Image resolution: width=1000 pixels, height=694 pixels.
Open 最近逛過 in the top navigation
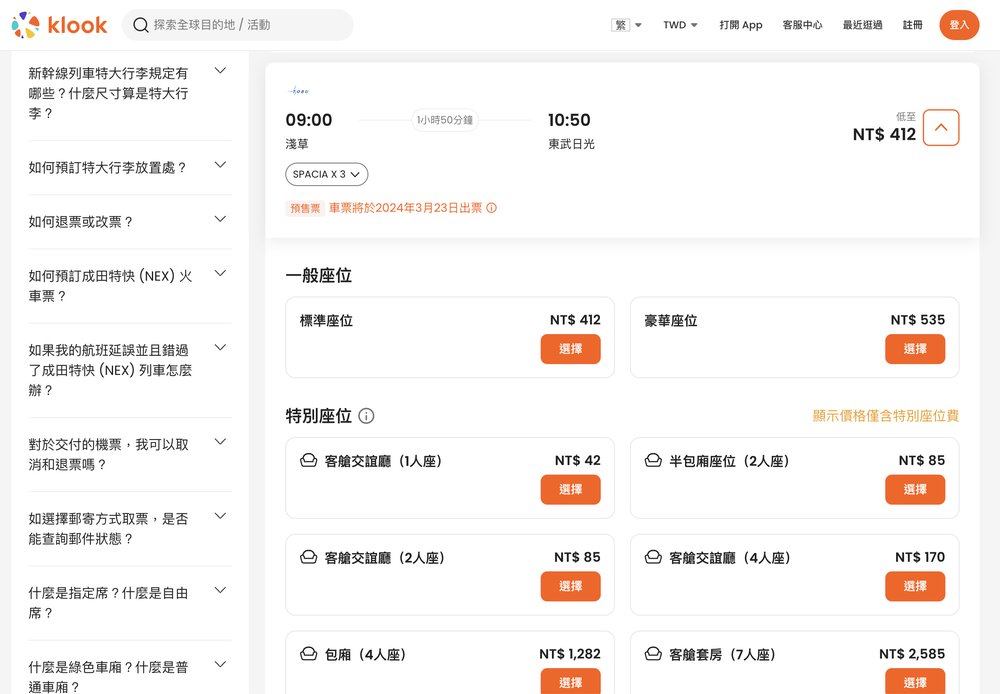(862, 25)
